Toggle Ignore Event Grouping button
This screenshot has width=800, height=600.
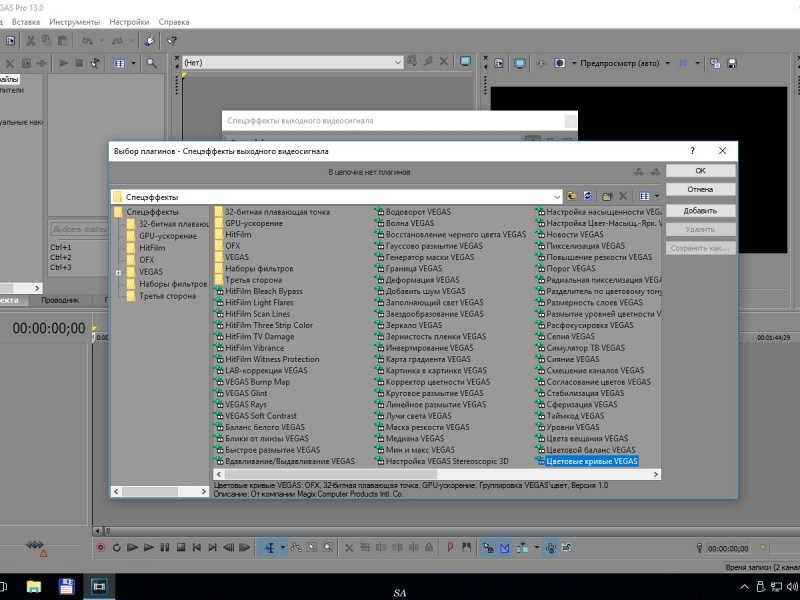(566, 547)
